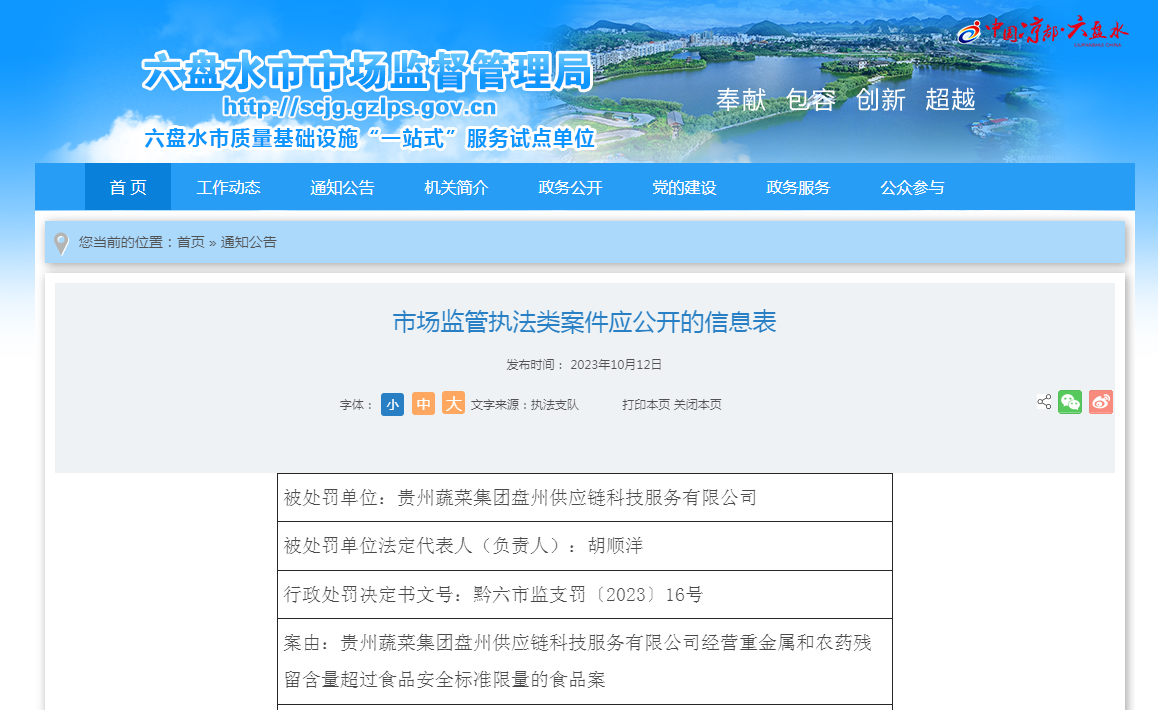This screenshot has width=1158, height=710.
Task: Click the 文字来源：执法支队 text
Action: tap(525, 405)
